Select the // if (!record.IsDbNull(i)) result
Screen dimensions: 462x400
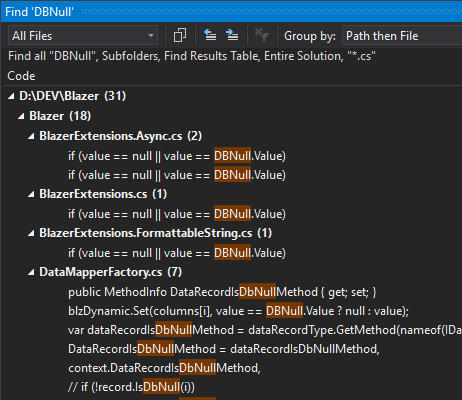click(131, 387)
